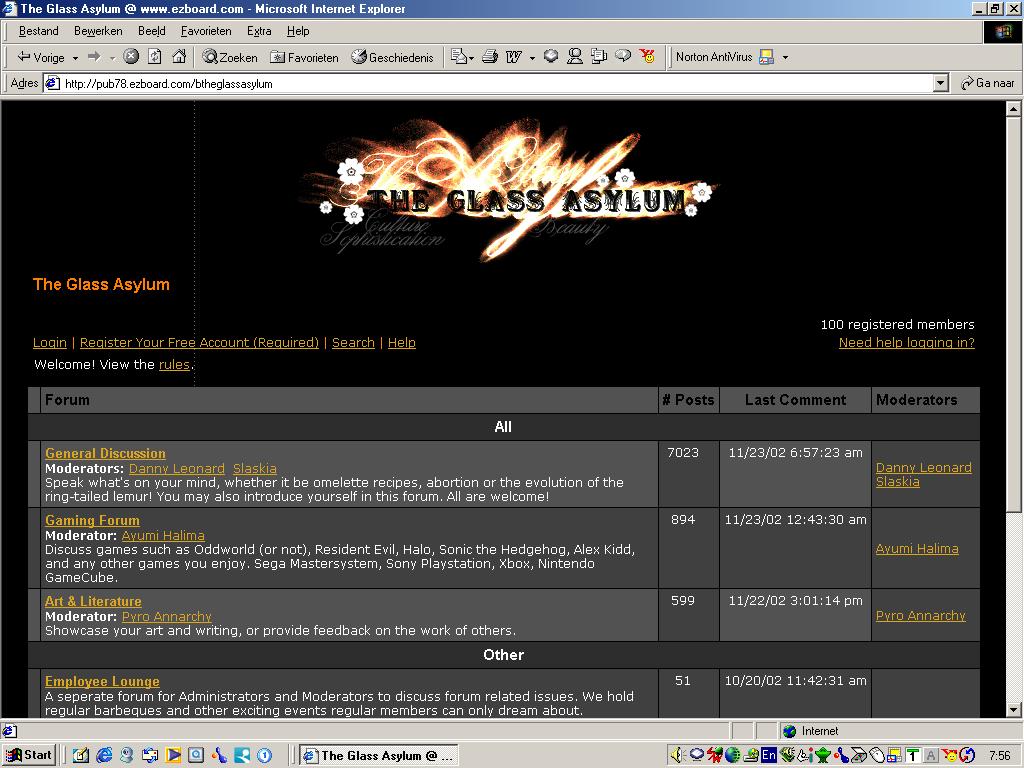The image size is (1024, 768).
Task: Click the Stop loading toolbar icon
Action: pyautogui.click(x=131, y=57)
